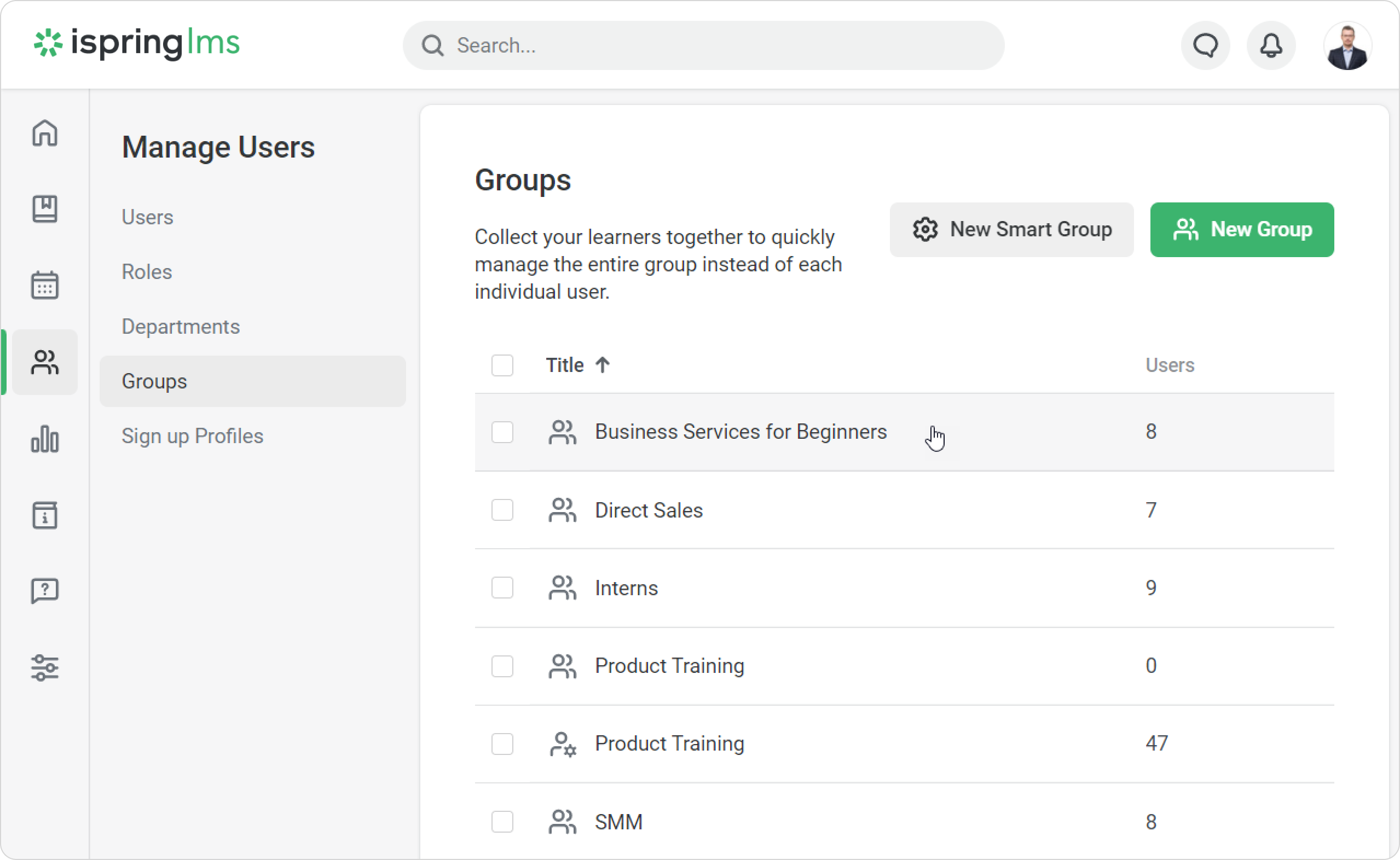Click the New Smart Group button

coord(1011,230)
